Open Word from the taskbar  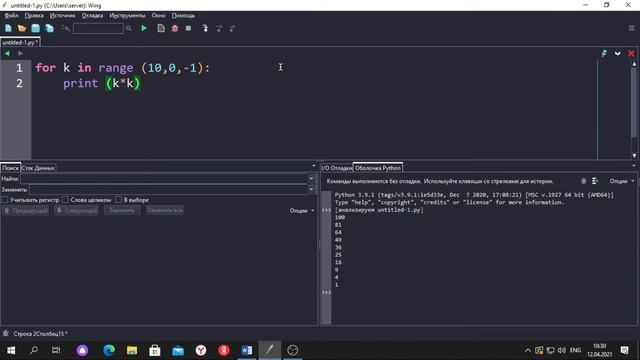point(247,350)
